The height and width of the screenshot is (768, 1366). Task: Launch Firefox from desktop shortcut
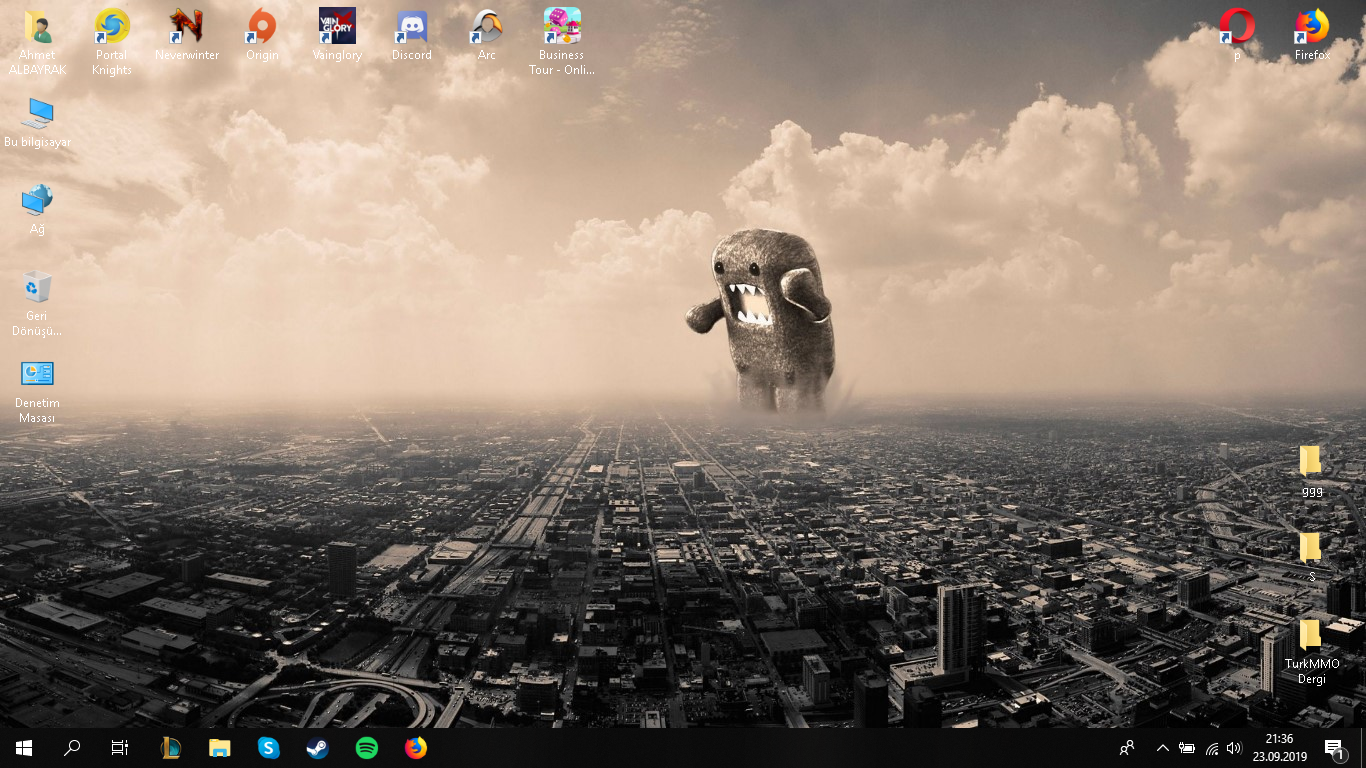pyautogui.click(x=1312, y=27)
